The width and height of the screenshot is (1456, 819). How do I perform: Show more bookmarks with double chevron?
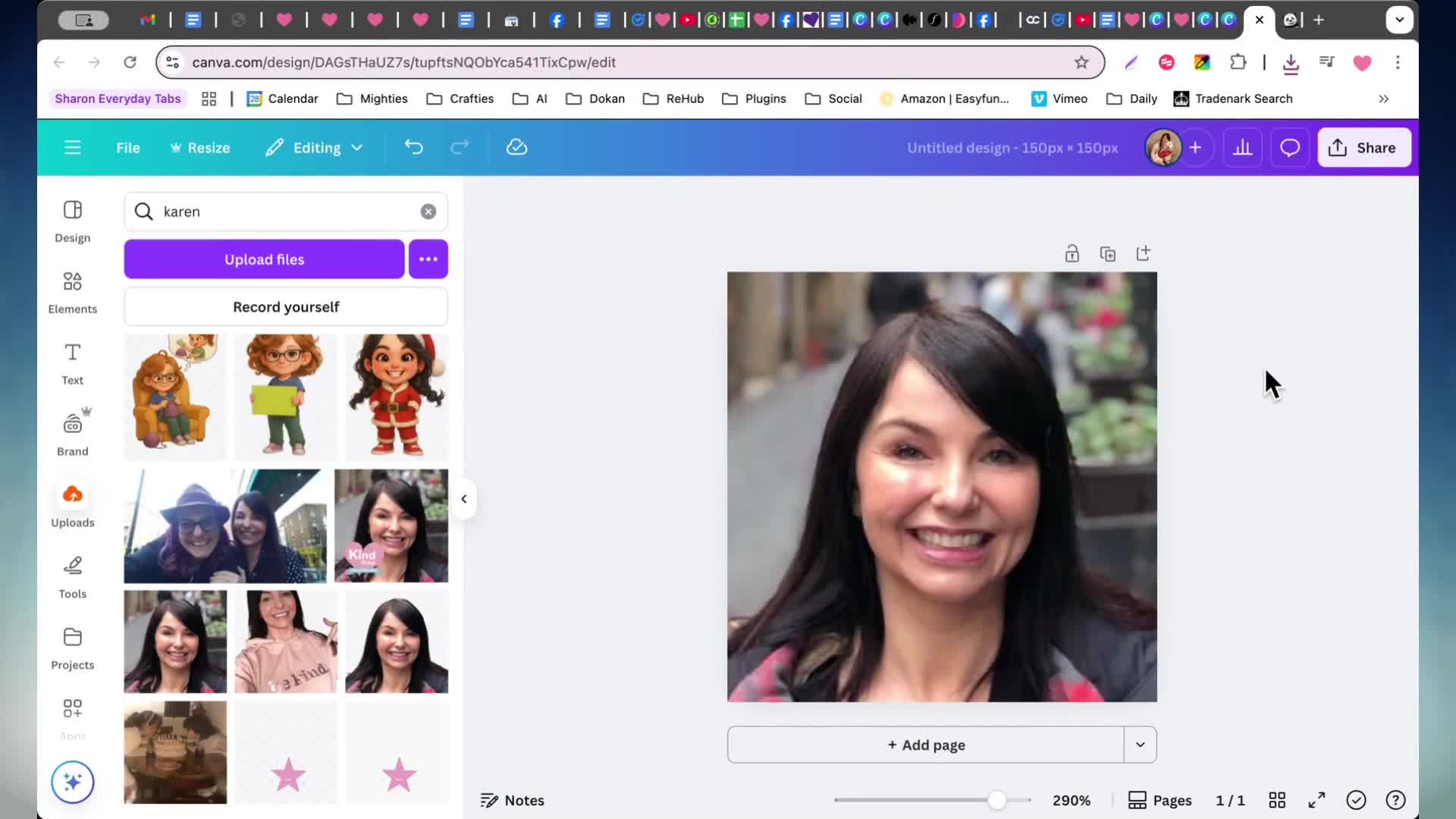point(1383,99)
